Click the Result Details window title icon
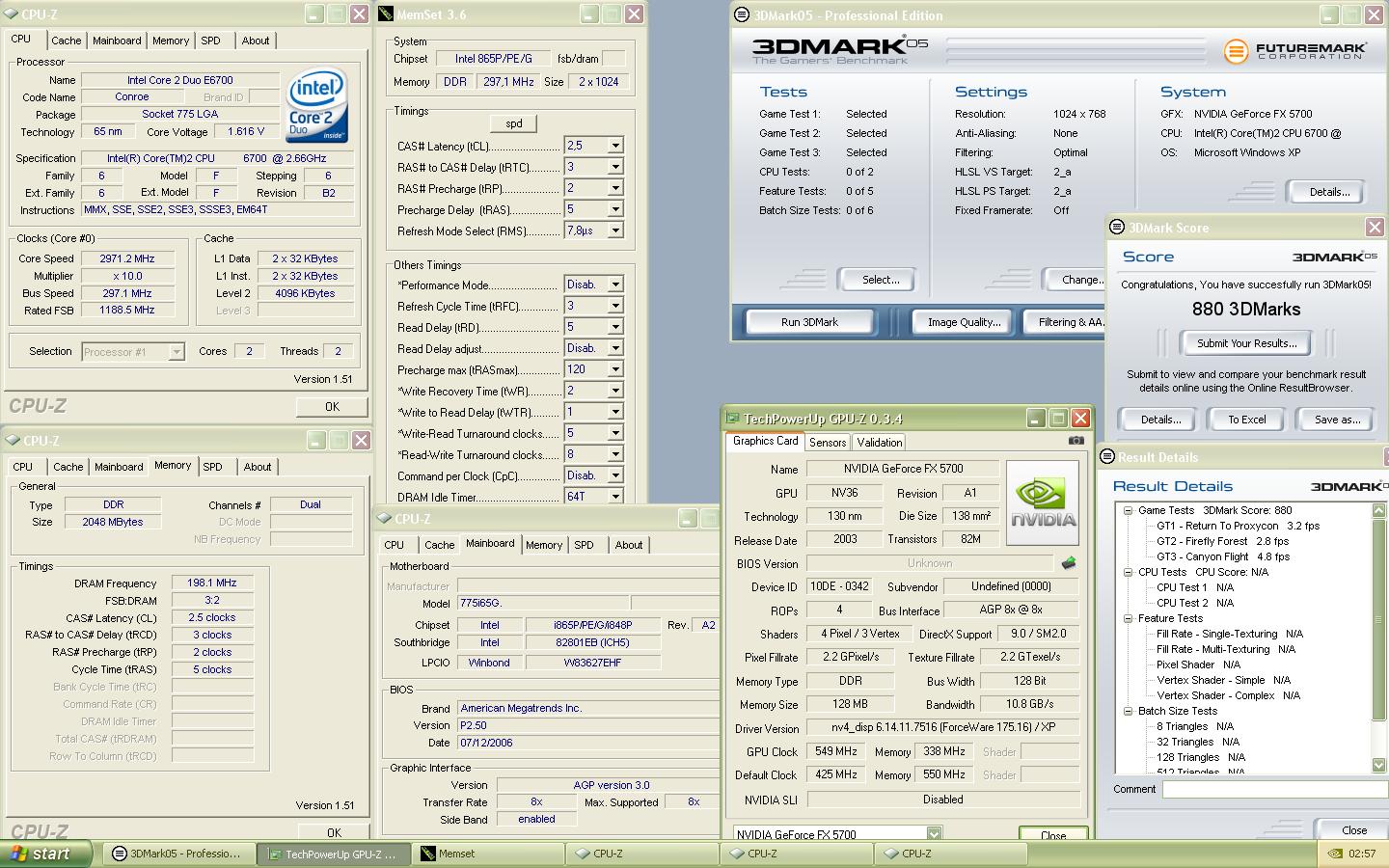The image size is (1389, 868). coord(1107,456)
